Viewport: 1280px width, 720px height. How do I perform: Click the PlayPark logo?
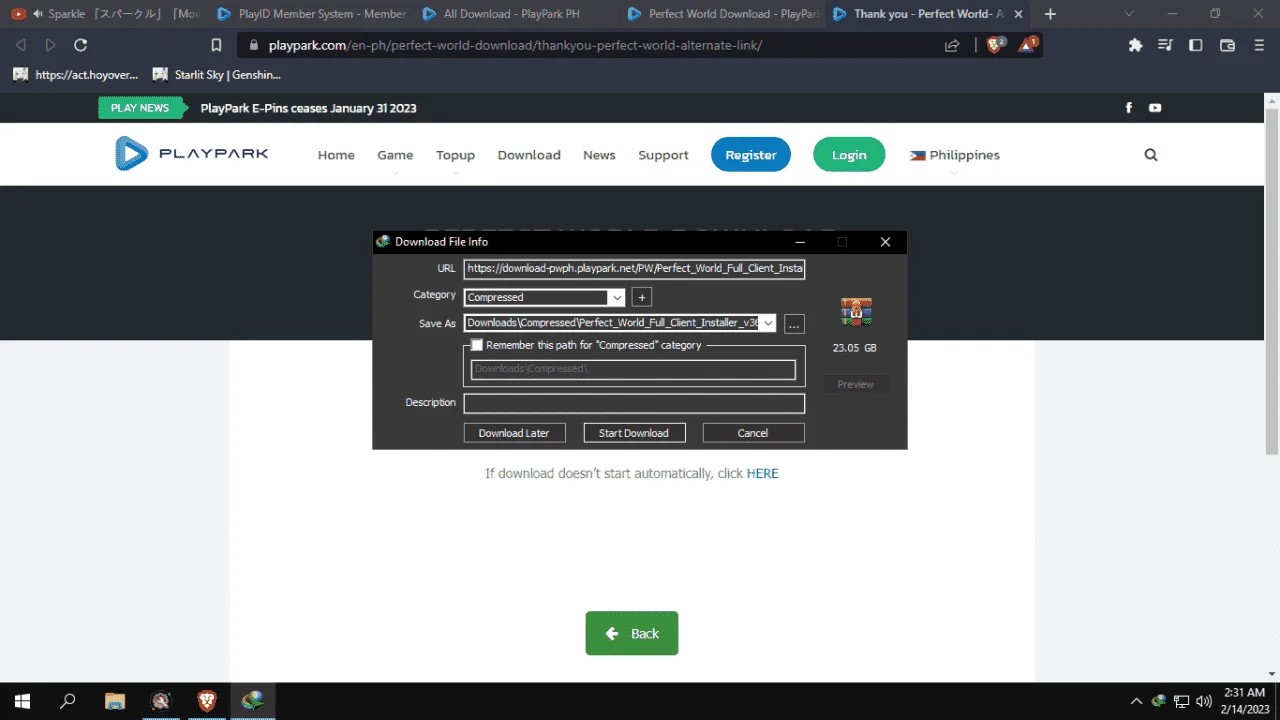[x=191, y=154]
